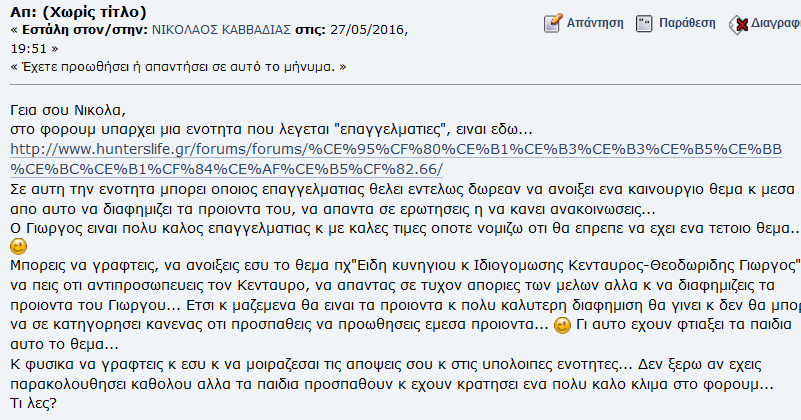
Task: Click the red X Διαγραφή icon
Action: (x=739, y=24)
